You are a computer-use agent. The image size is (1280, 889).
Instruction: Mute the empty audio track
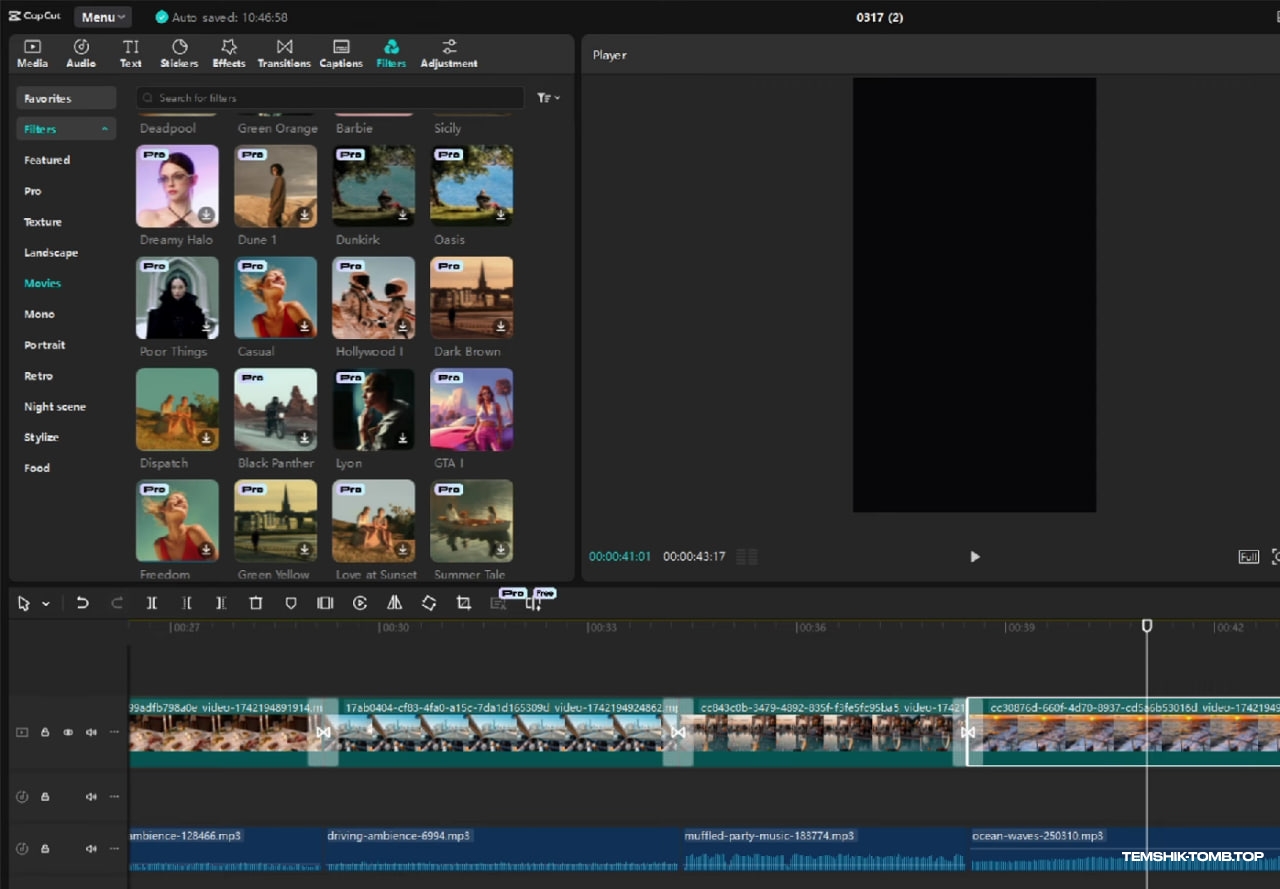(91, 796)
